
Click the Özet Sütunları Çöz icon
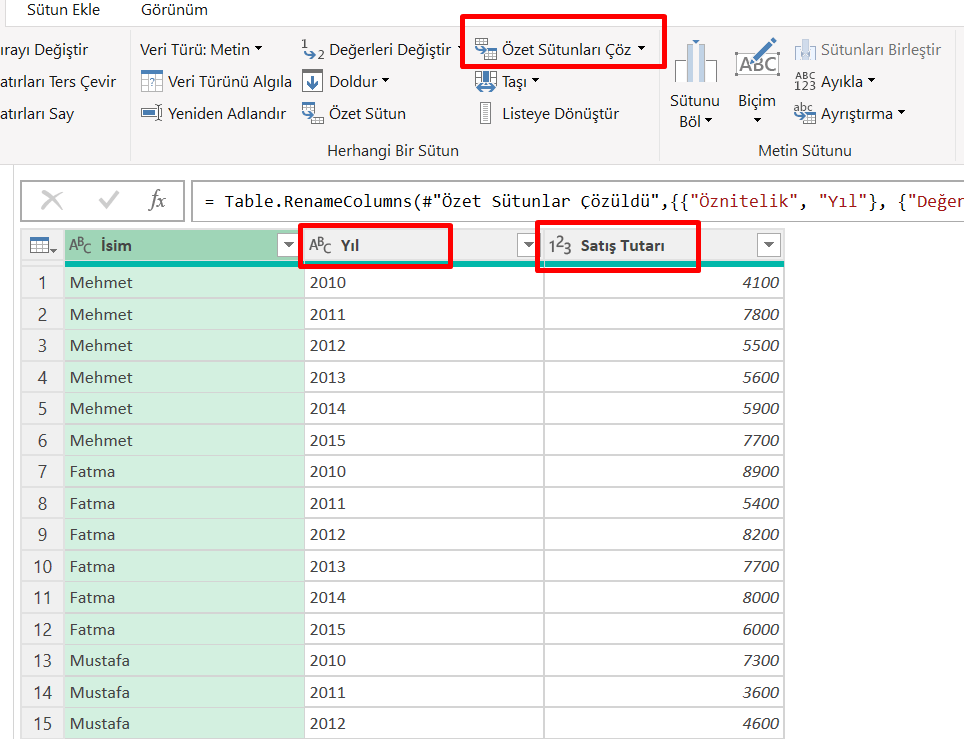(x=486, y=49)
